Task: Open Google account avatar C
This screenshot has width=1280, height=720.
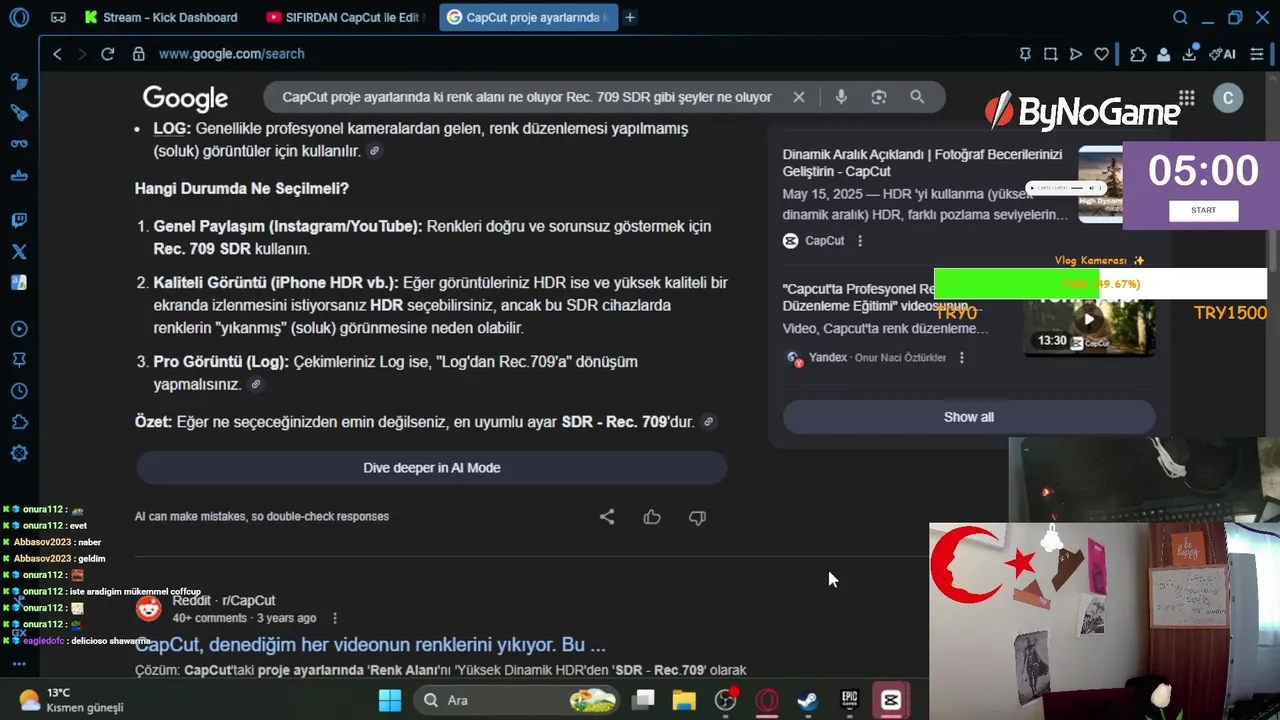Action: [x=1228, y=97]
